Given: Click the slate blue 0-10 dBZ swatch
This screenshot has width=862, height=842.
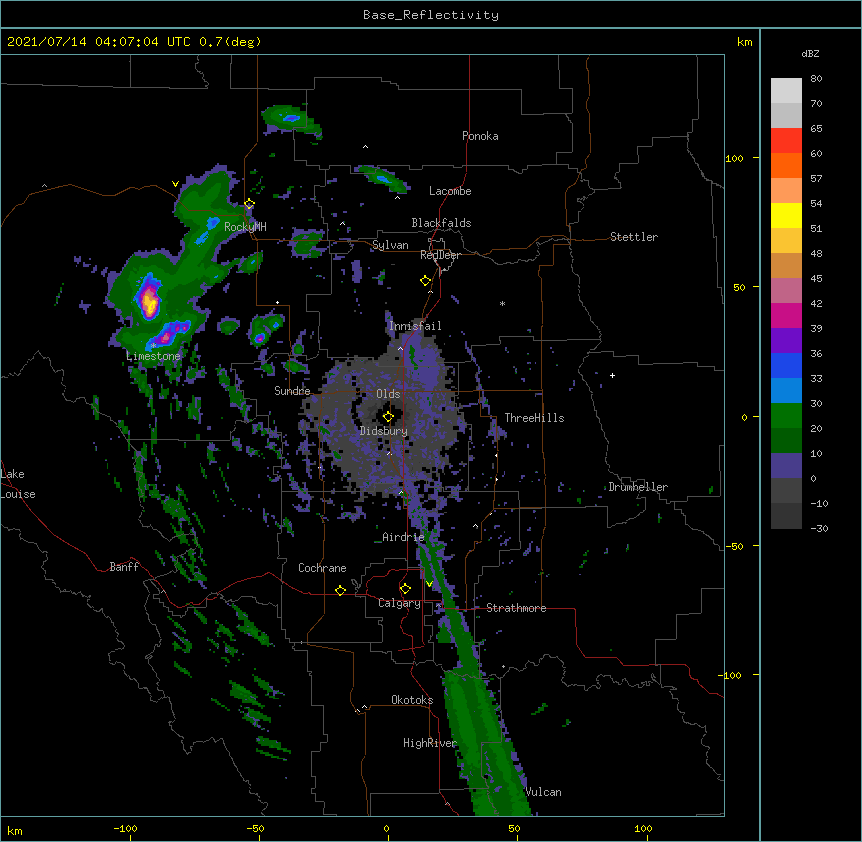Looking at the screenshot, I should 786,466.
